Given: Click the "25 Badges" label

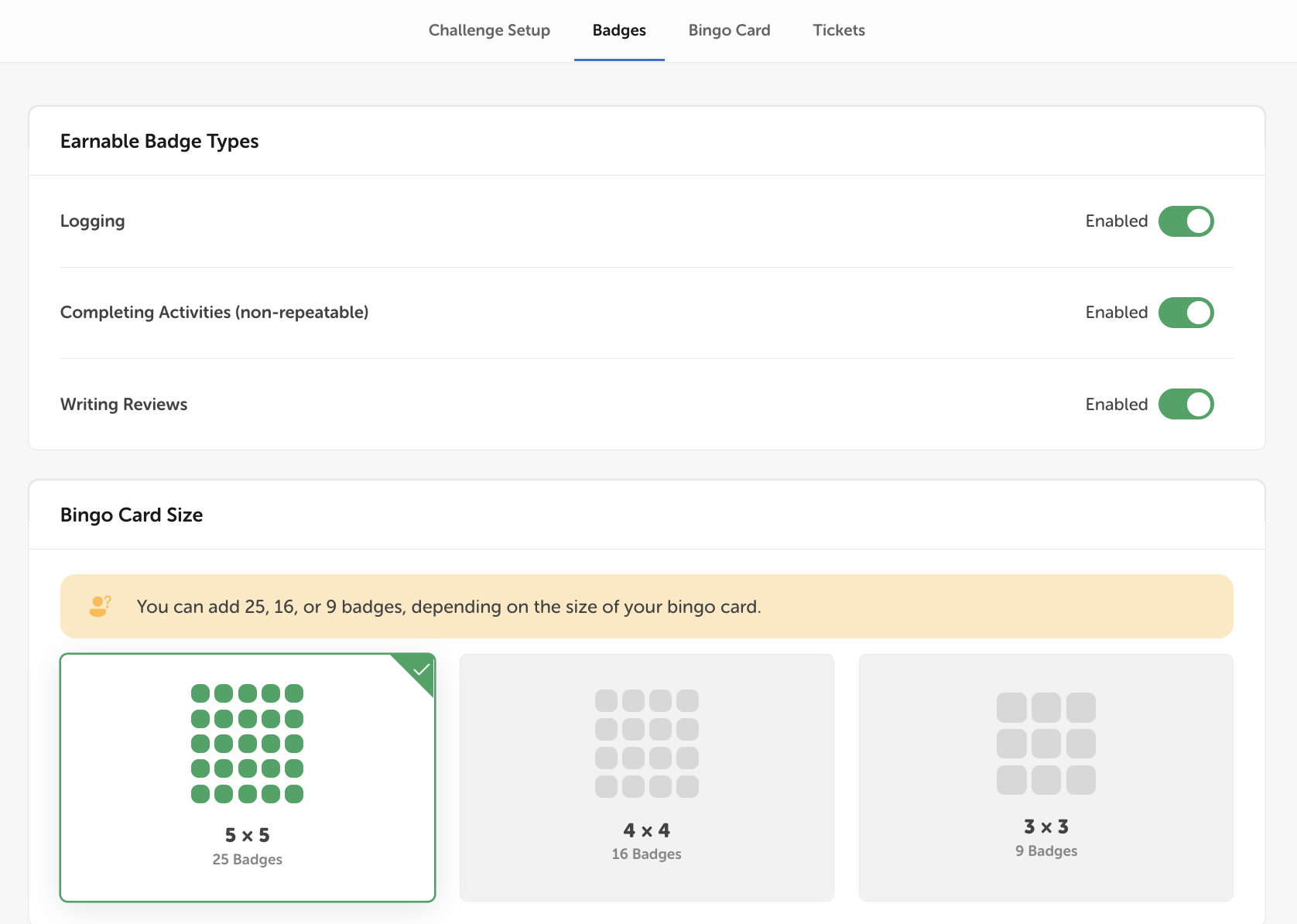Looking at the screenshot, I should 247,859.
